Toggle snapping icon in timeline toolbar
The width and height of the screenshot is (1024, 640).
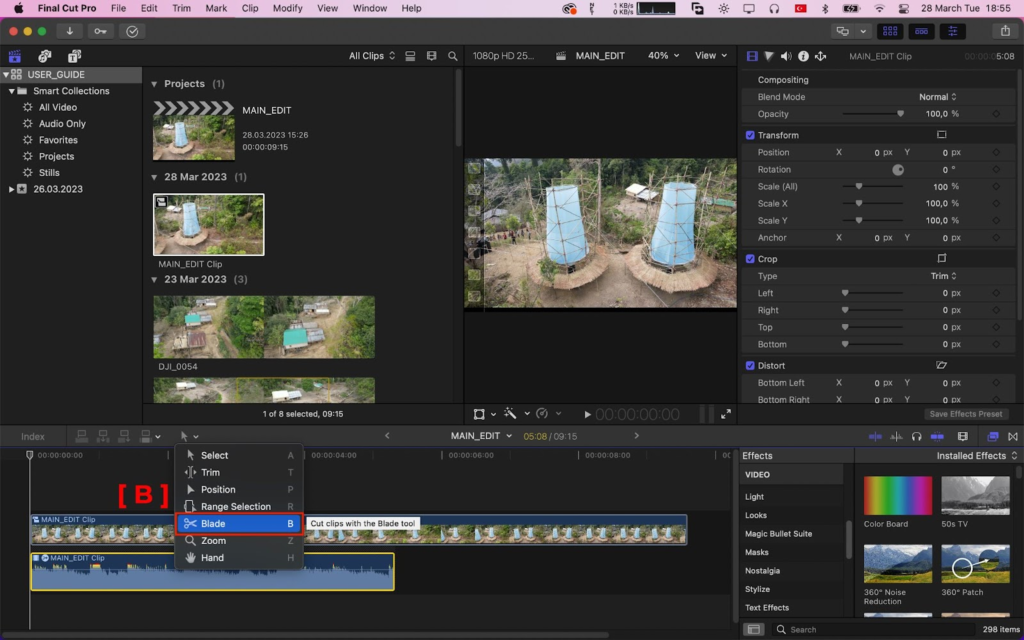937,436
